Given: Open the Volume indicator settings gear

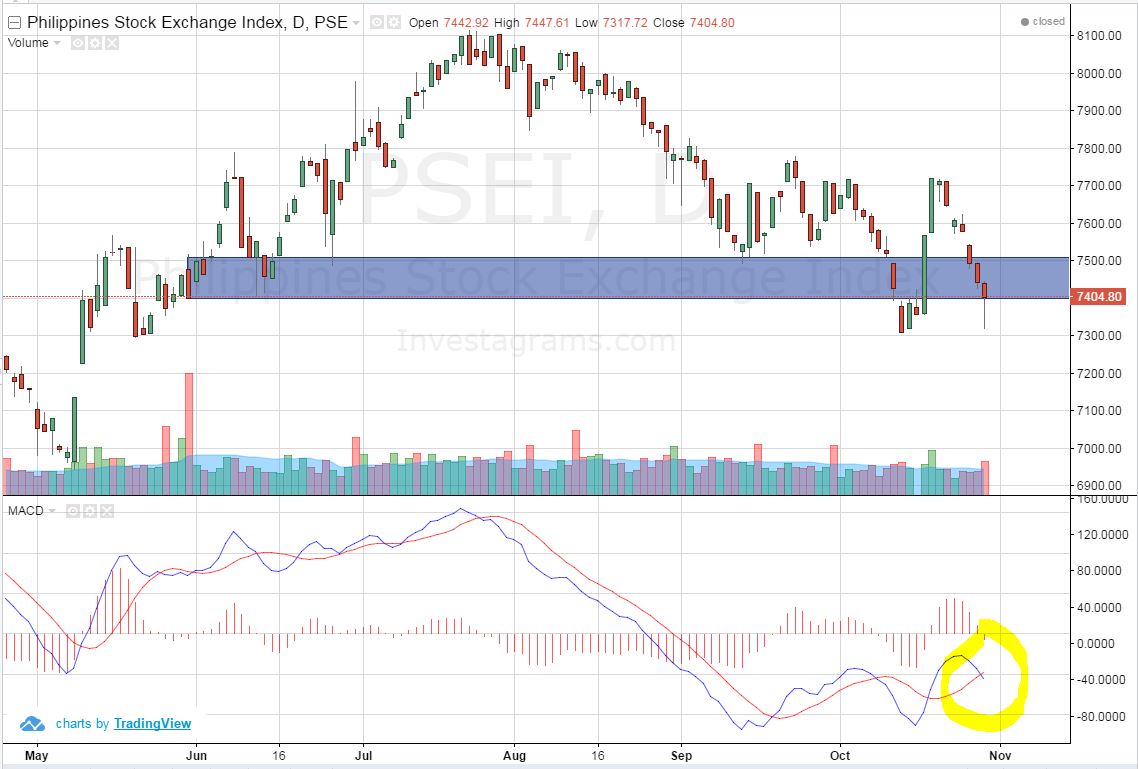Looking at the screenshot, I should pyautogui.click(x=94, y=42).
